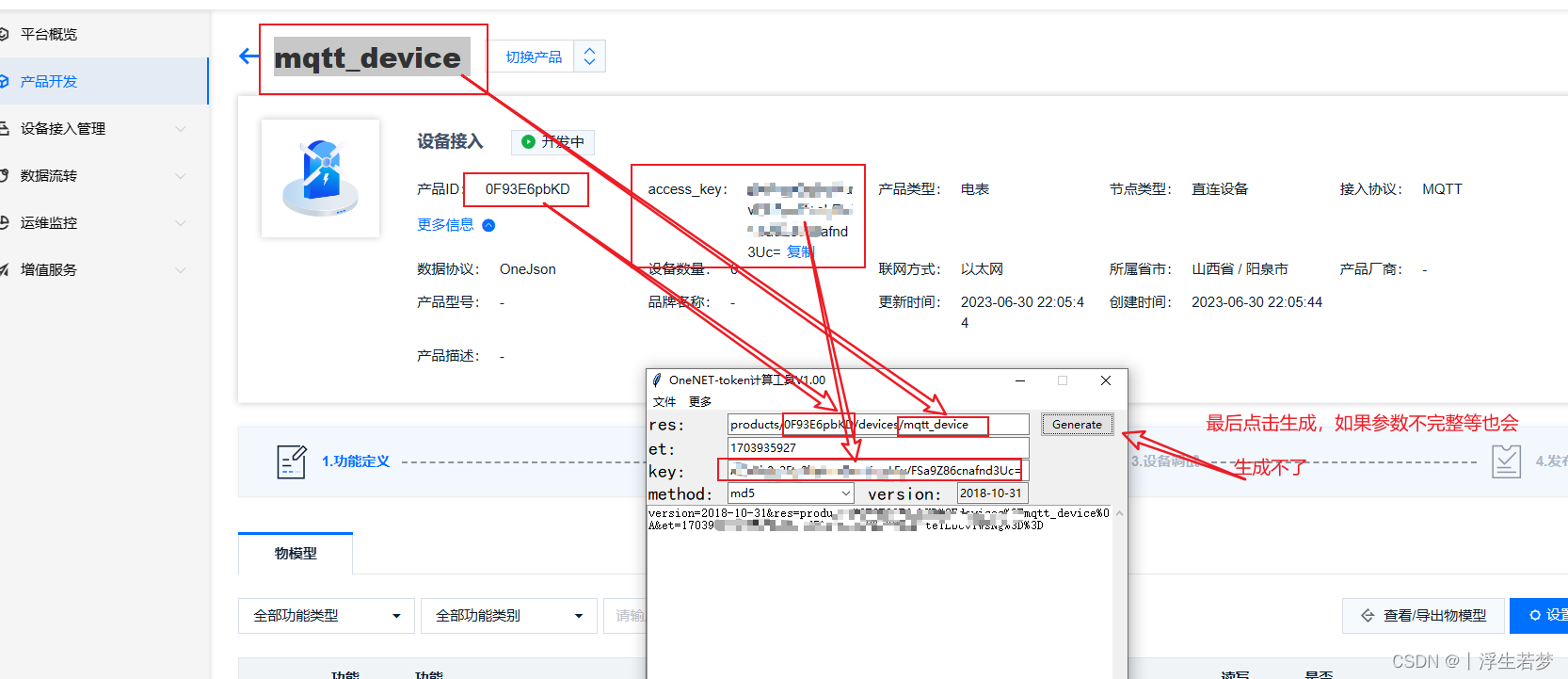Click the OneJson data protocol value
Image resolution: width=1568 pixels, height=679 pixels.
pyautogui.click(x=527, y=269)
